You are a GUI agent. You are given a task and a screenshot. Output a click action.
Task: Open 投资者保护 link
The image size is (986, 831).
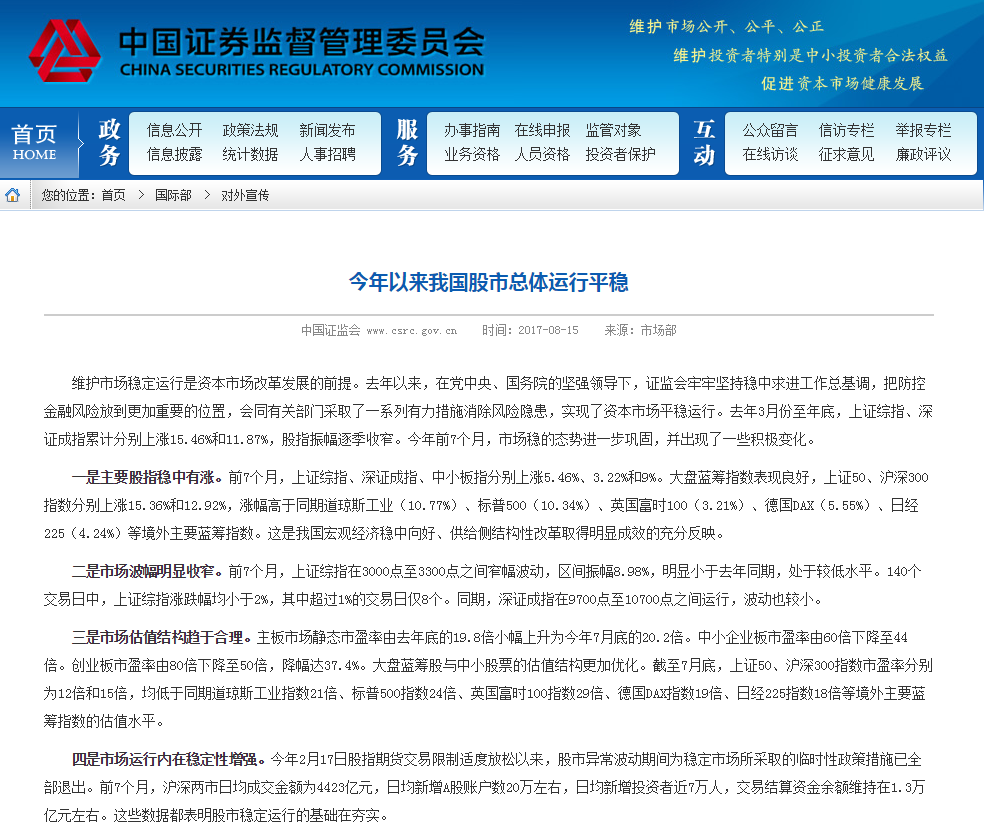pos(621,155)
